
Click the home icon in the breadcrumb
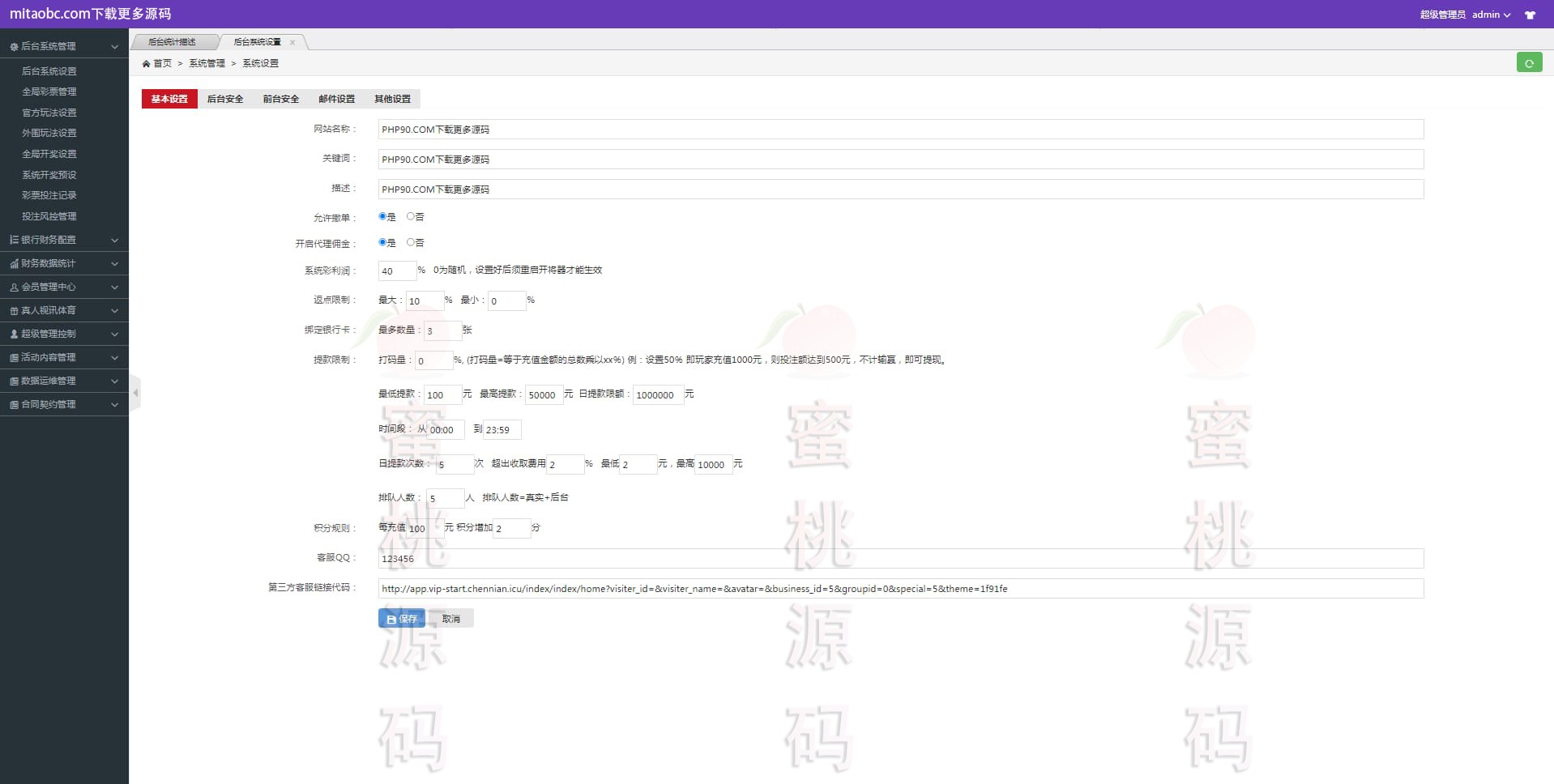coord(146,63)
